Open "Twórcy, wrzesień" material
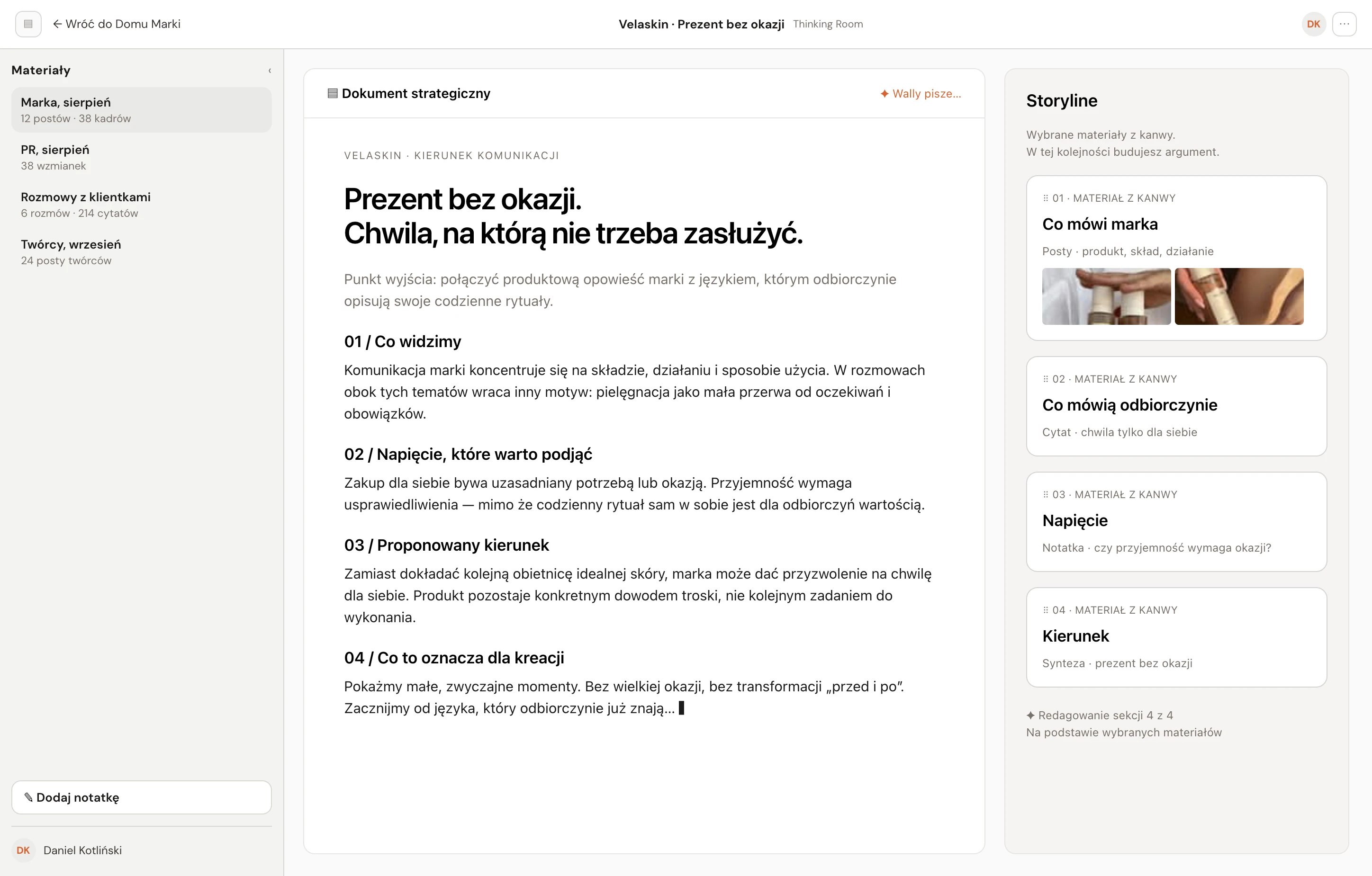 point(141,252)
